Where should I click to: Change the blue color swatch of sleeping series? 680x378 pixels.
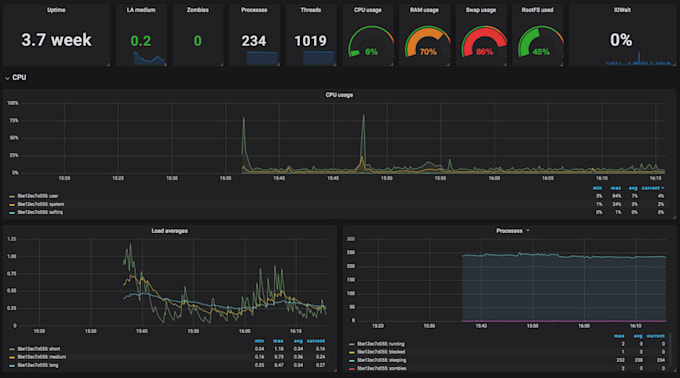[x=351, y=361]
